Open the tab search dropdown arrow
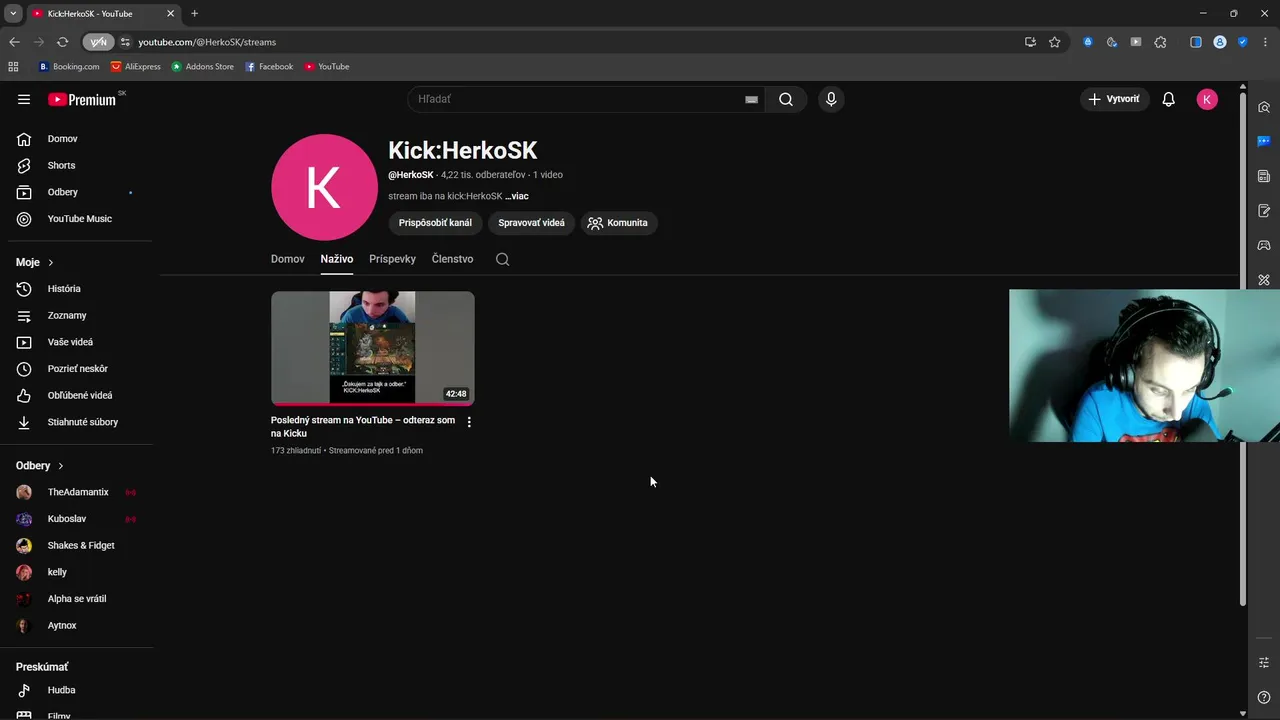Viewport: 1280px width, 720px height. pos(13,13)
